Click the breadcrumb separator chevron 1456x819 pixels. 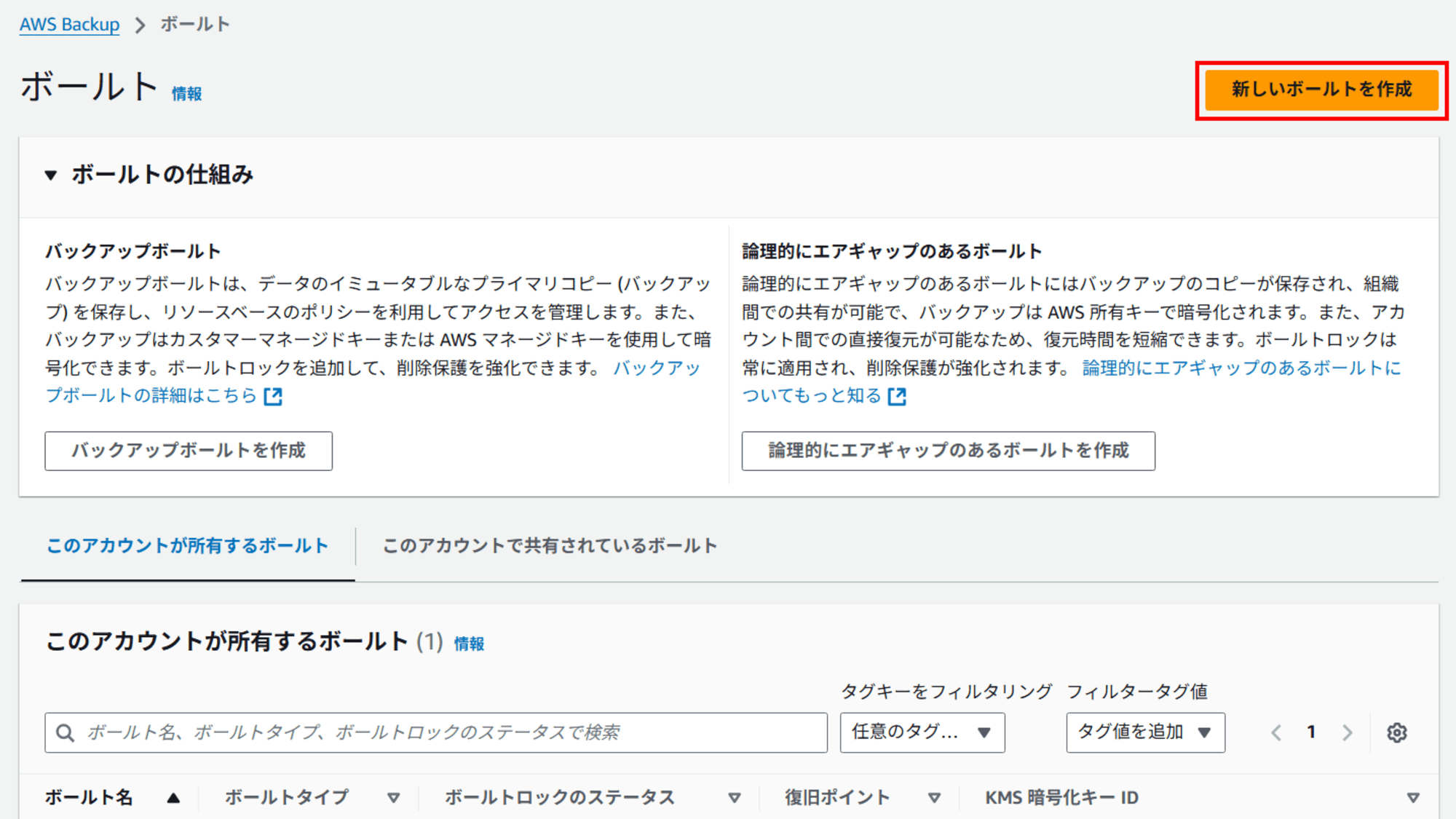tap(140, 25)
